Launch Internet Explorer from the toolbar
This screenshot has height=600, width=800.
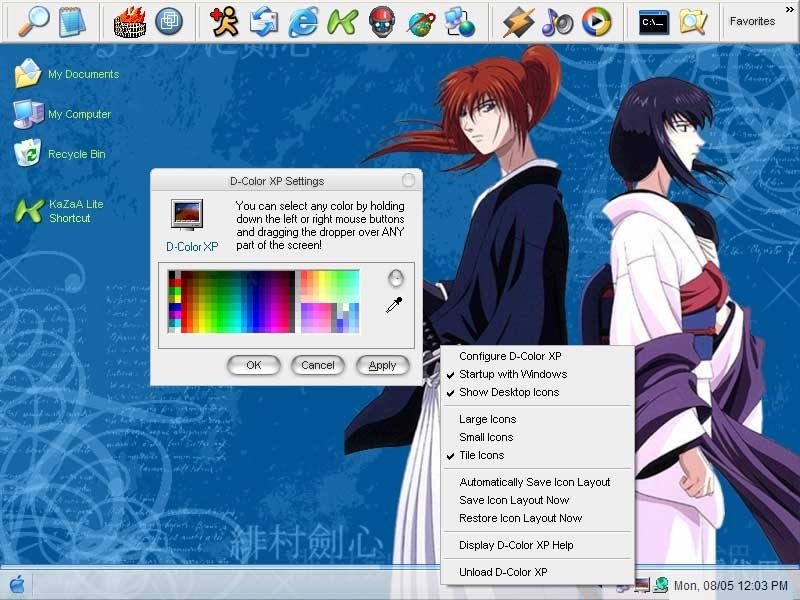[303, 22]
